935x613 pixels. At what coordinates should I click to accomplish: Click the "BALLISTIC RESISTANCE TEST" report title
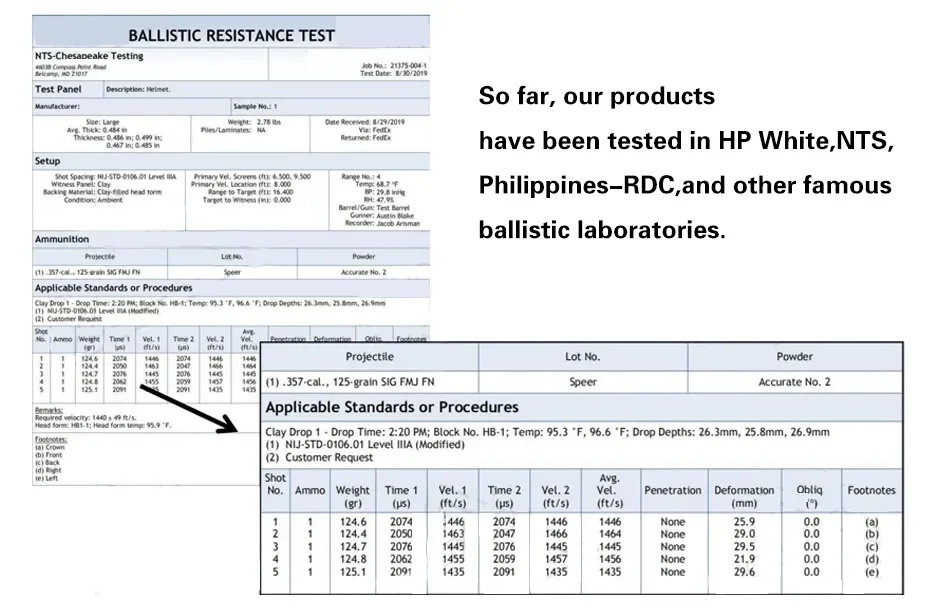231,35
